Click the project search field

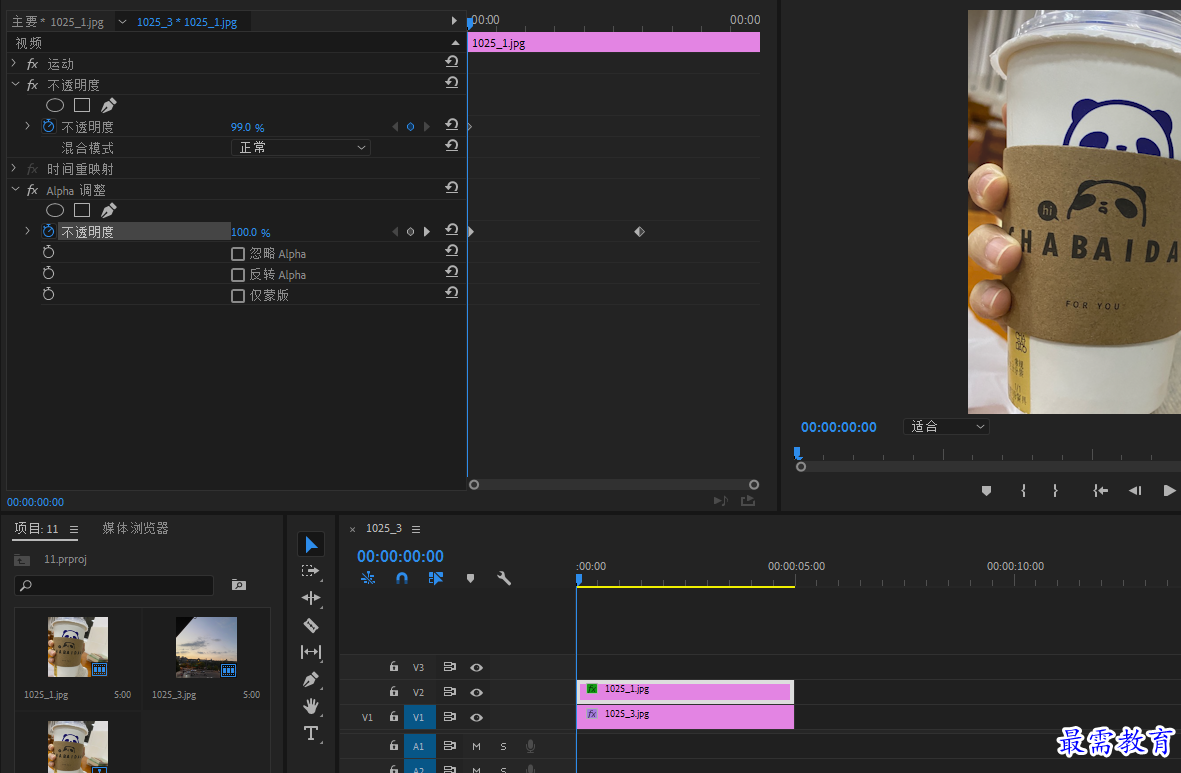coord(114,585)
